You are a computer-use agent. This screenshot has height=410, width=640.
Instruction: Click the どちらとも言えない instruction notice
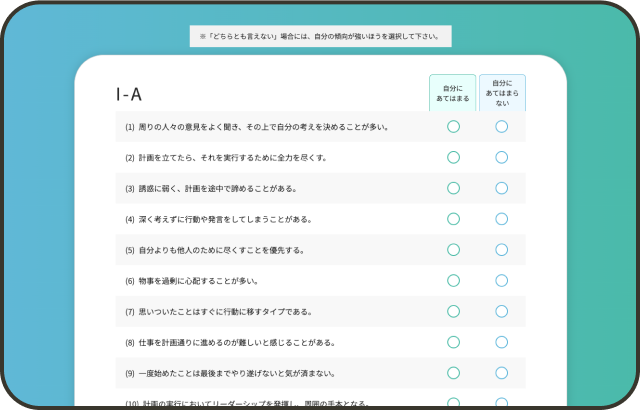point(320,36)
